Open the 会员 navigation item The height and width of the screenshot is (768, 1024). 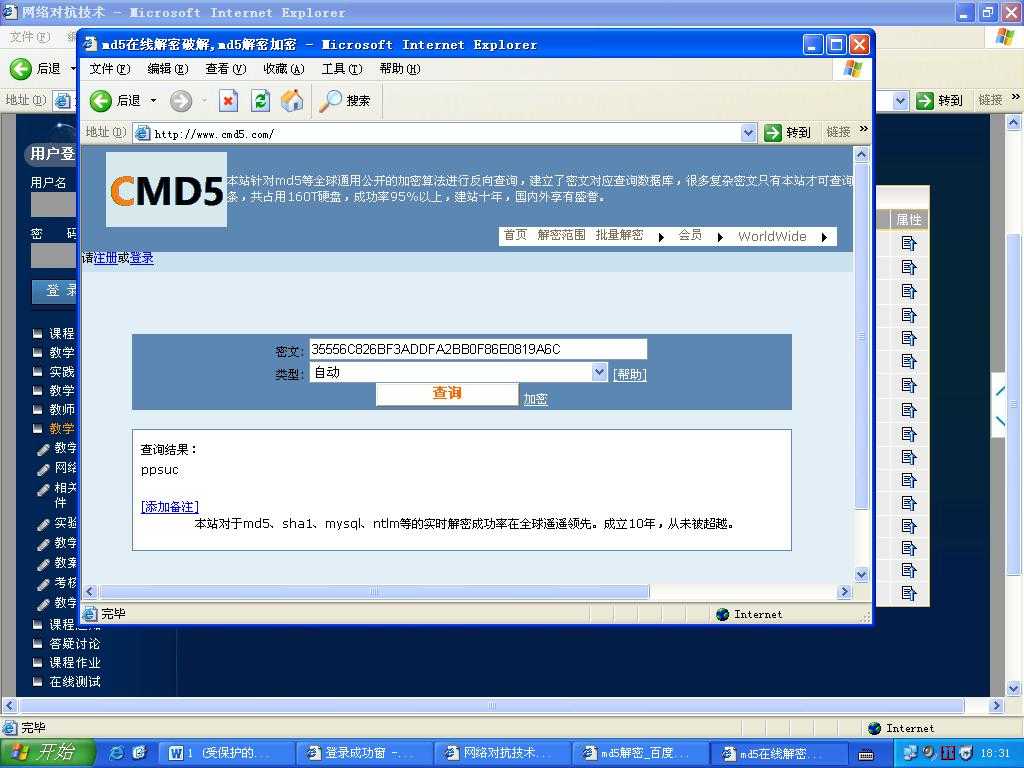tap(690, 235)
